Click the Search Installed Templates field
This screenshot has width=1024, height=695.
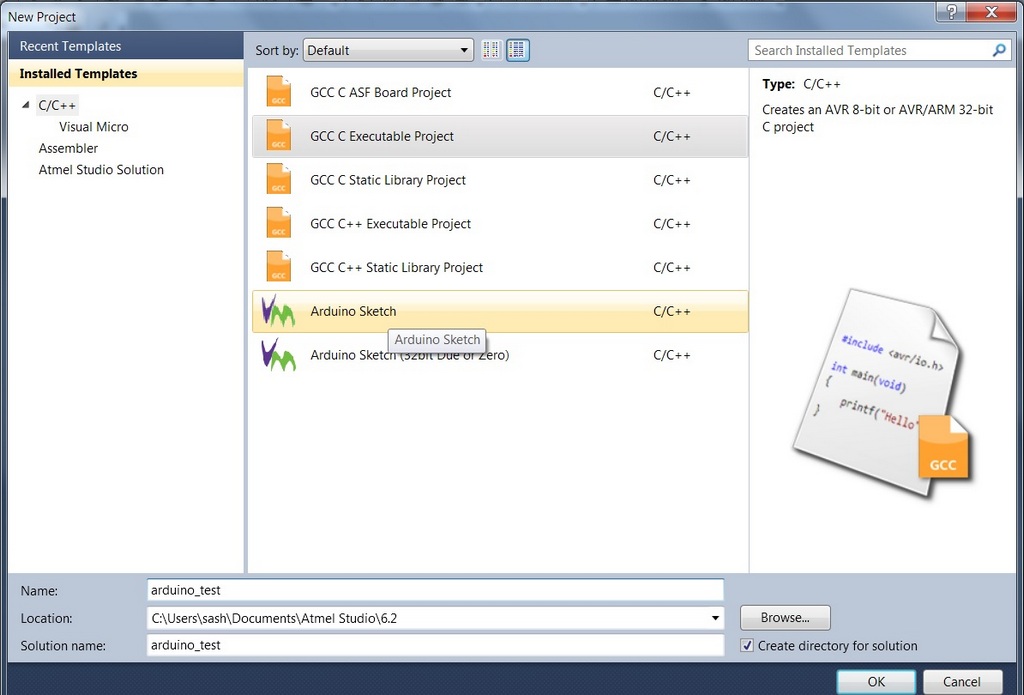coord(868,50)
